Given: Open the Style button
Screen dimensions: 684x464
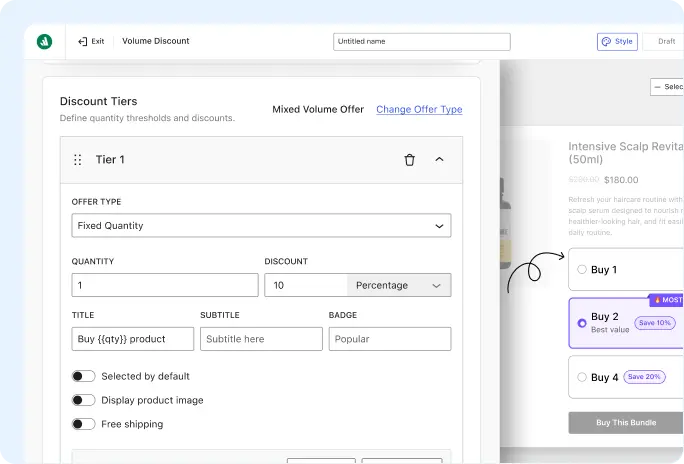Looking at the screenshot, I should coord(617,42).
